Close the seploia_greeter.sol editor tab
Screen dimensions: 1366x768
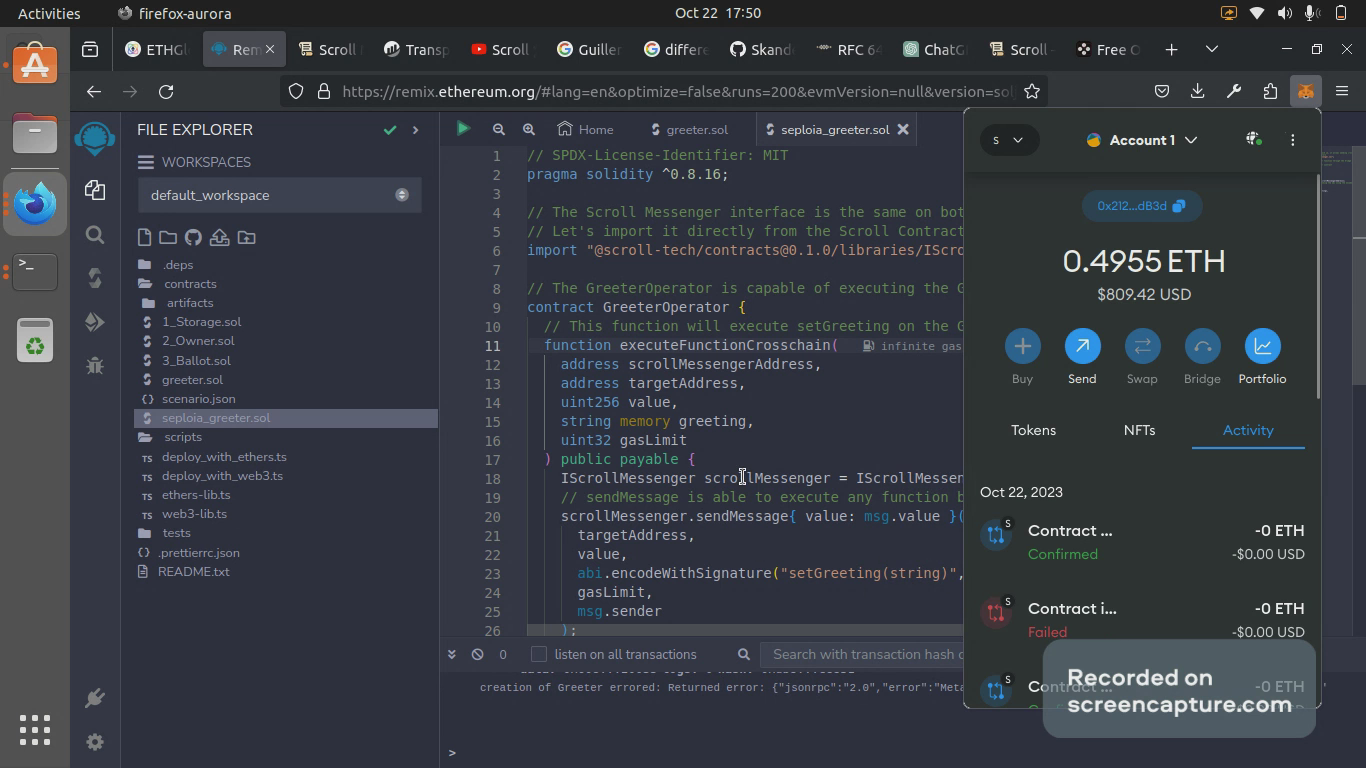[903, 129]
